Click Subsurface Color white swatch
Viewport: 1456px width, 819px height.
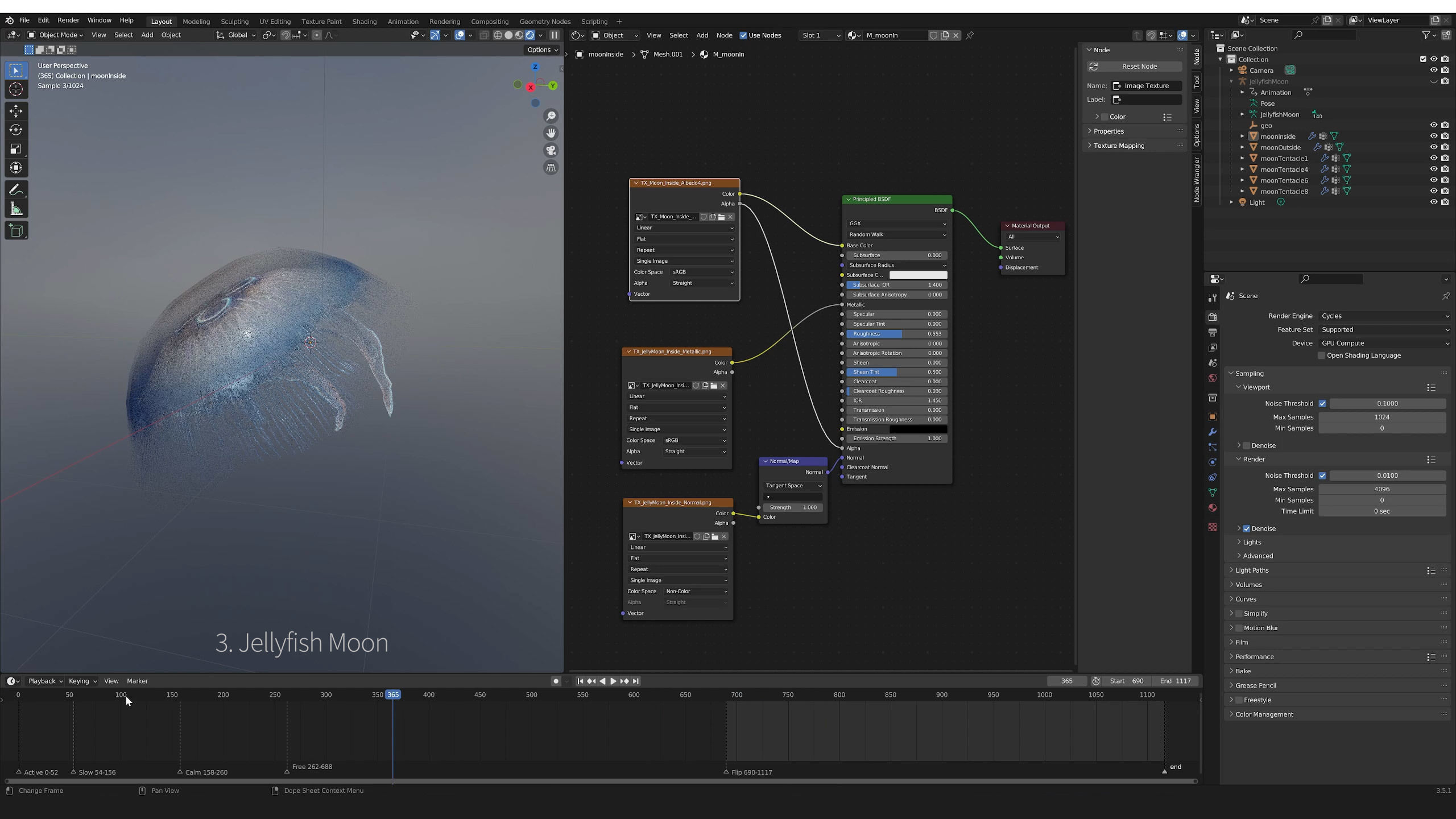pos(918,275)
